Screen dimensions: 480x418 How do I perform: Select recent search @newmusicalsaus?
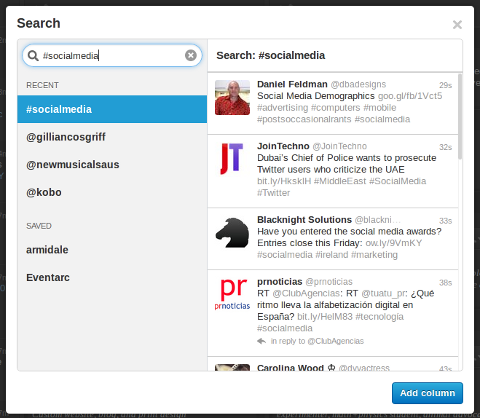point(112,164)
